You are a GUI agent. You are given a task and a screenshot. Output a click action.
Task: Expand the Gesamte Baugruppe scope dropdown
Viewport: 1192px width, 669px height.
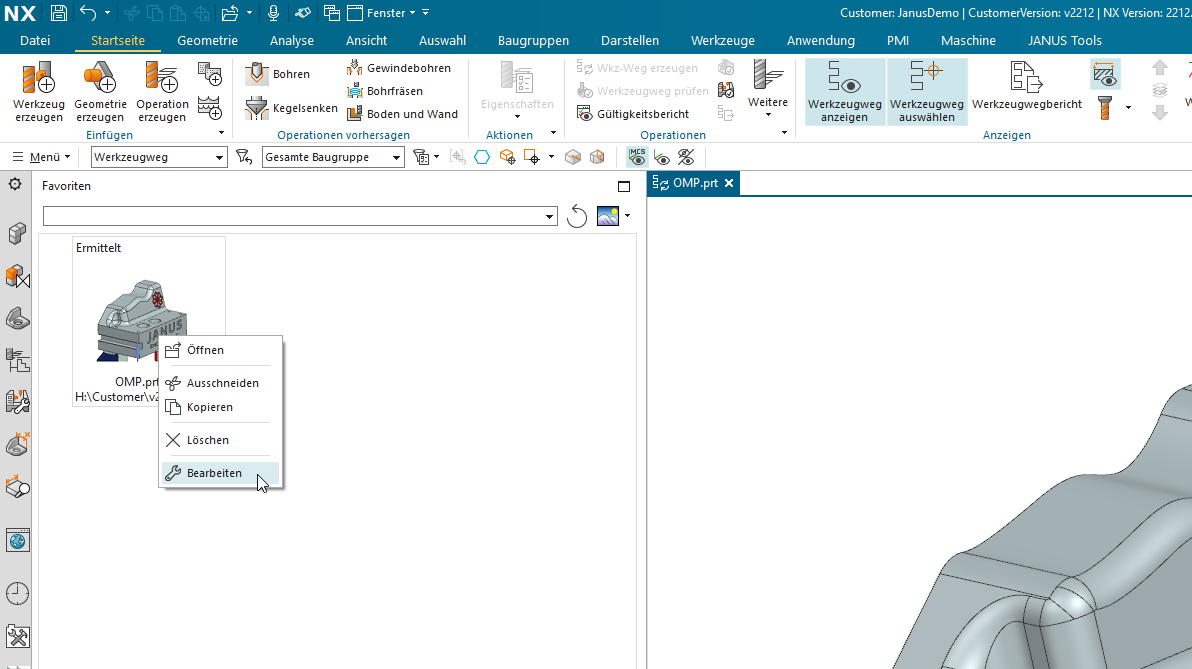[333, 157]
